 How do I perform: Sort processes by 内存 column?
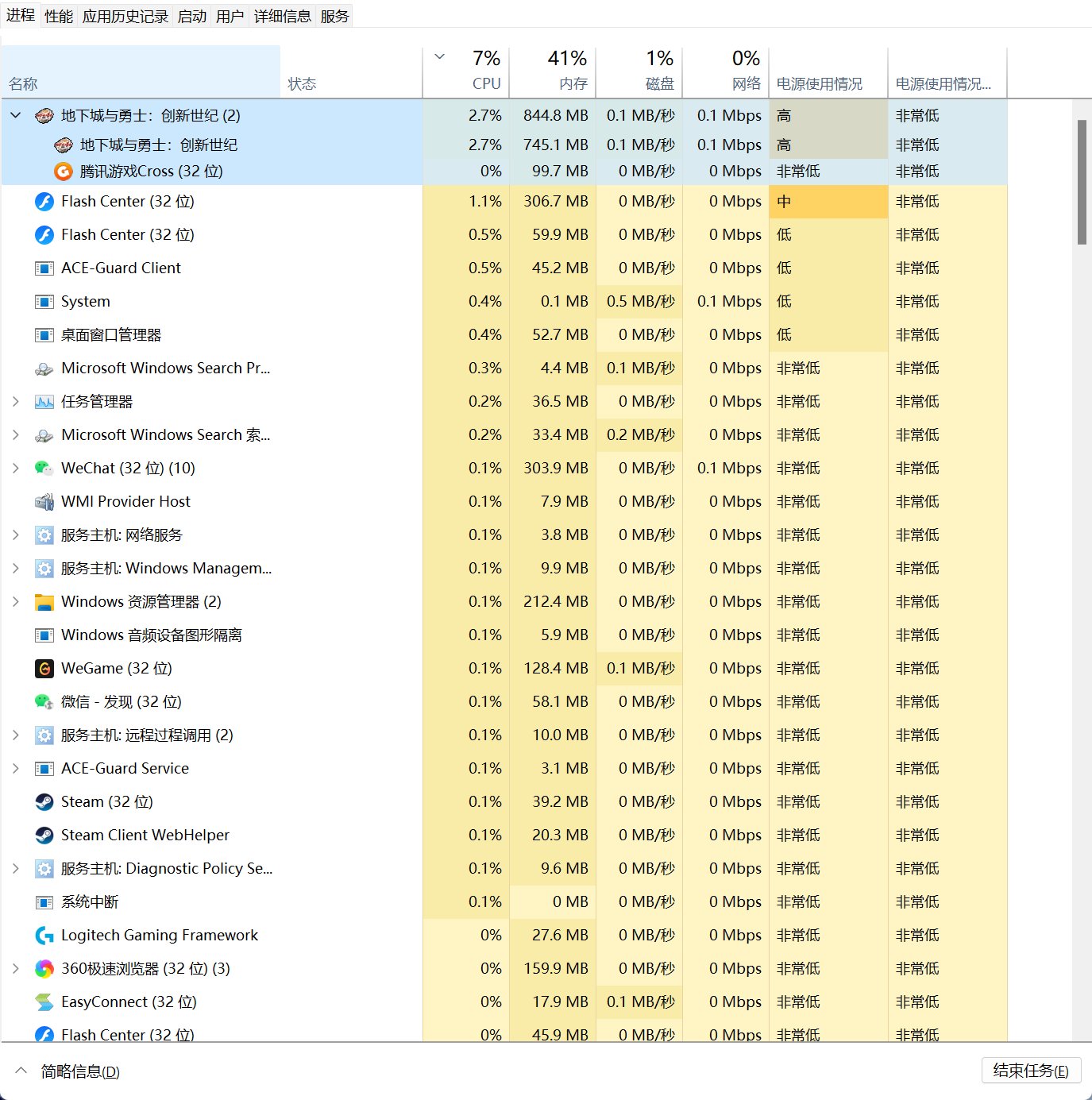[553, 71]
